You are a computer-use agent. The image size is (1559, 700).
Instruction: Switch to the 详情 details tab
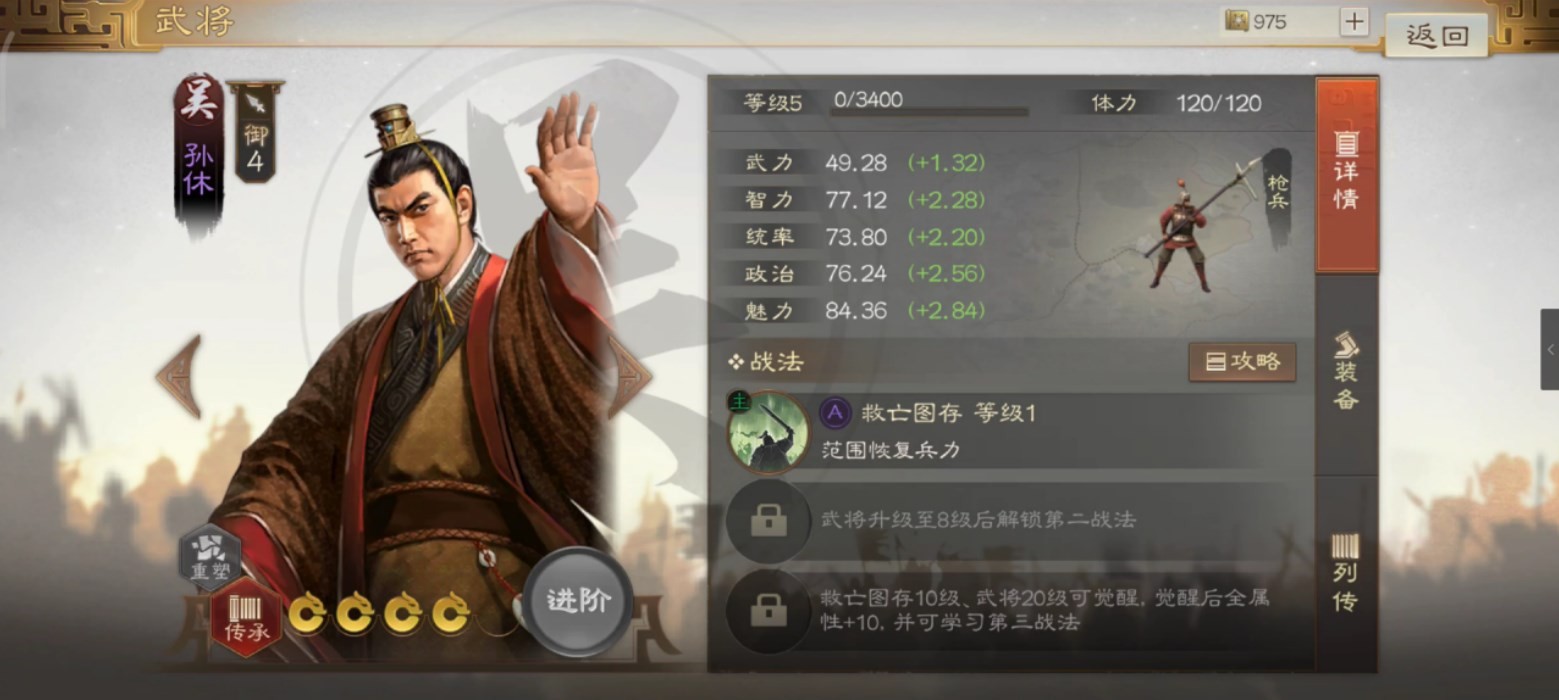click(x=1346, y=176)
